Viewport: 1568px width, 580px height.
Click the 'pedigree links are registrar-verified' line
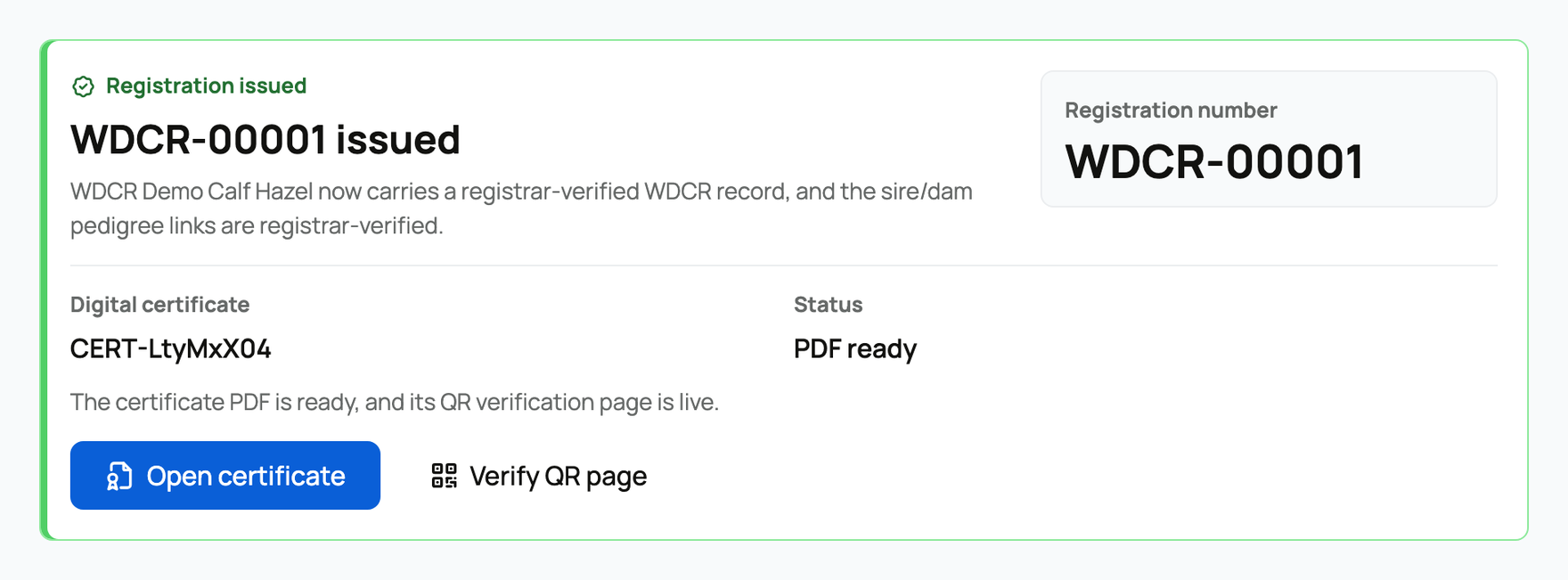tap(257, 226)
